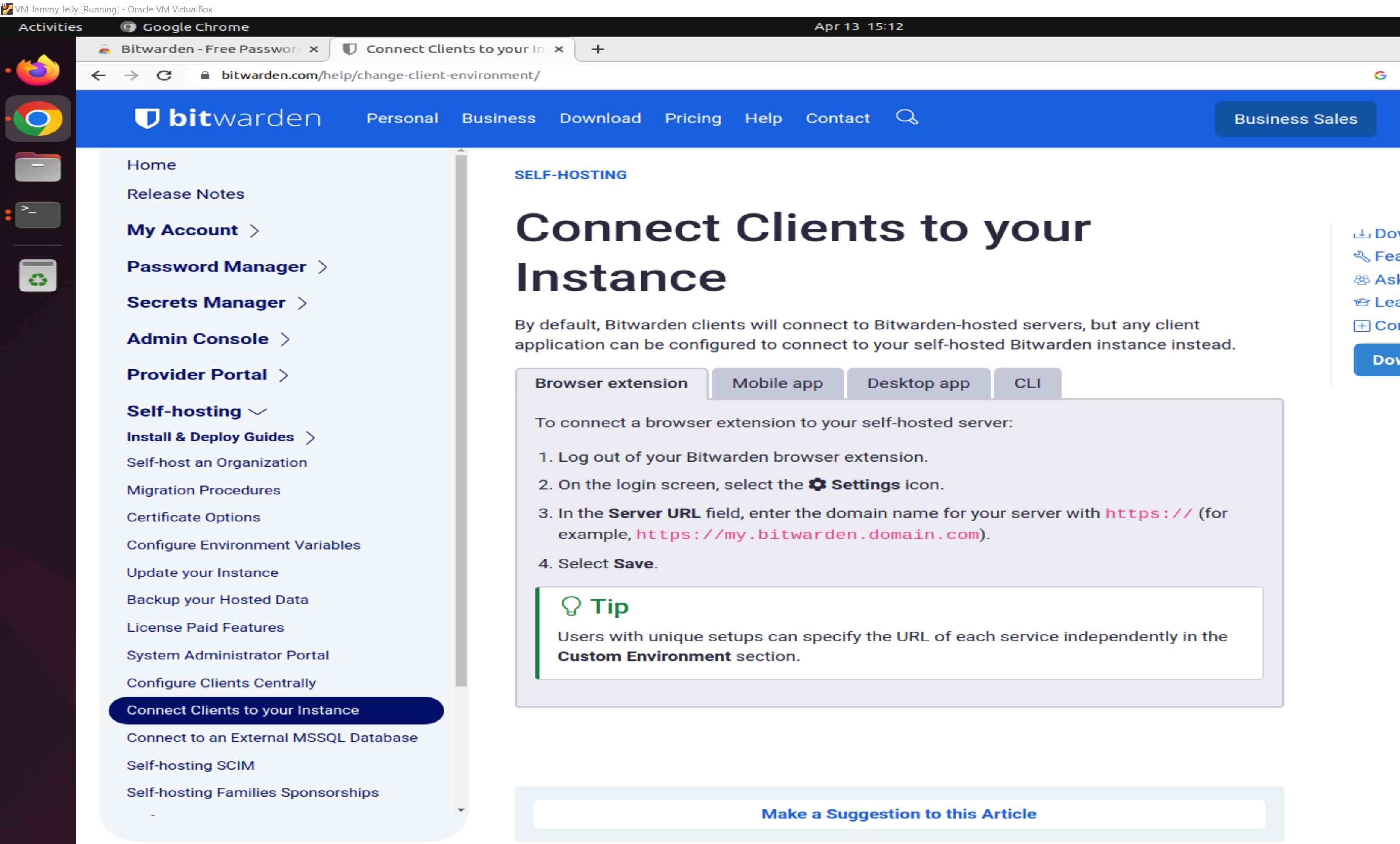Select the CLI tab
The image size is (1400, 844).
click(x=1026, y=384)
